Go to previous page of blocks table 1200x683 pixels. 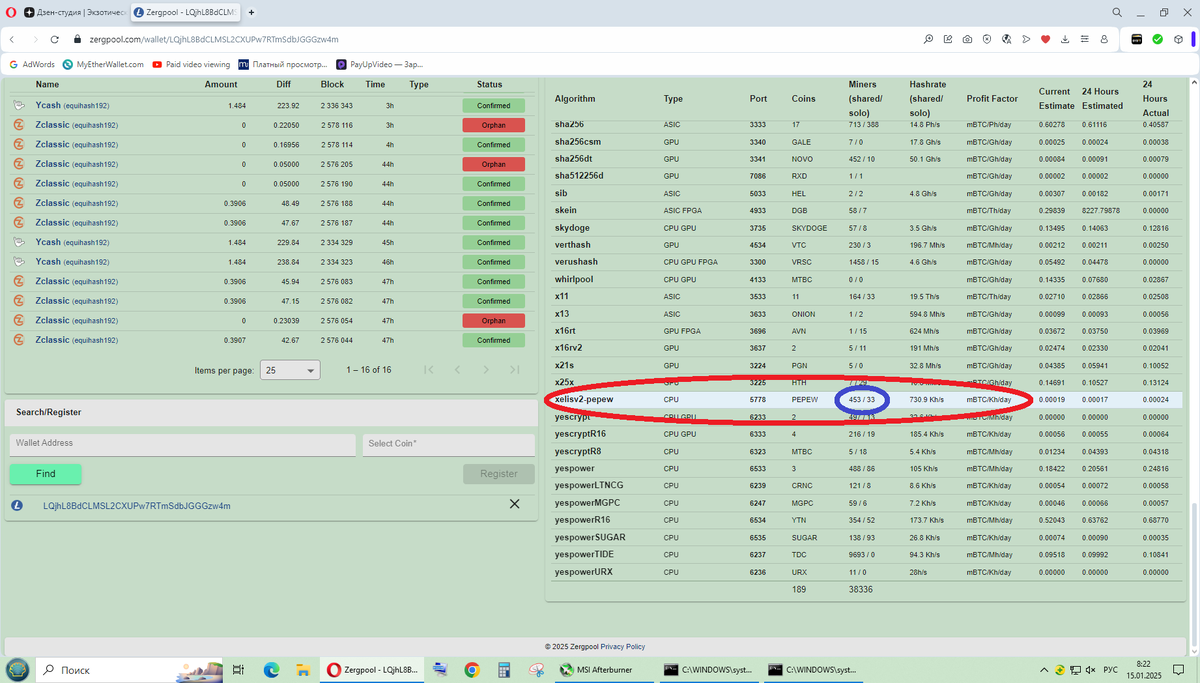457,370
